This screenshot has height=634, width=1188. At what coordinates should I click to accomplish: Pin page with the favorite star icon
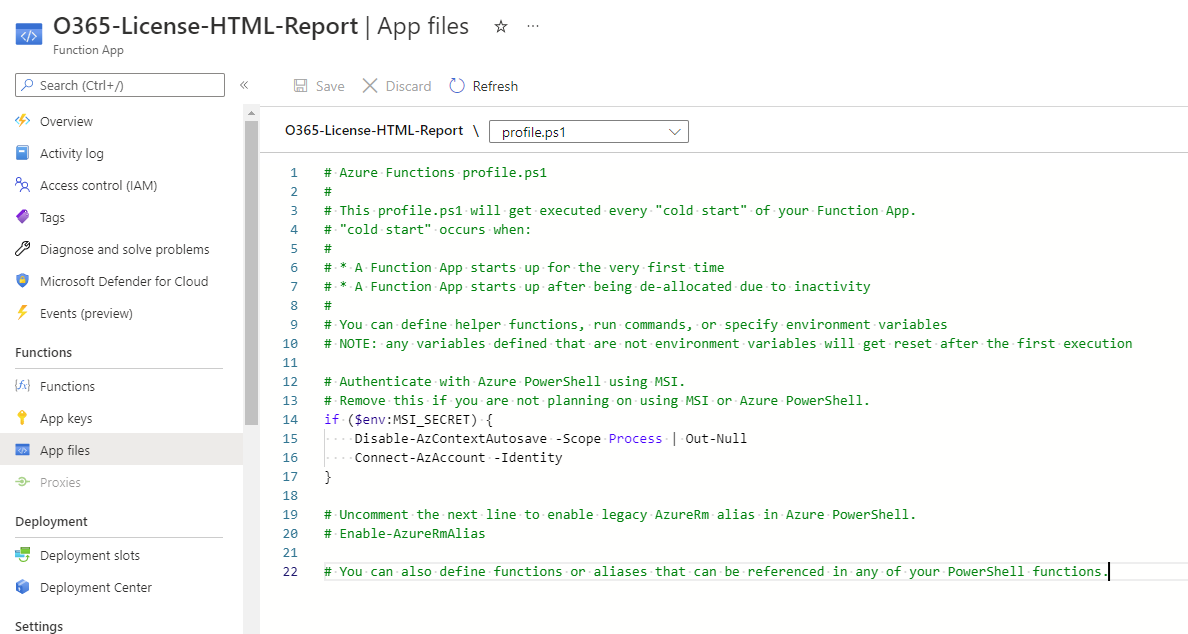(501, 27)
